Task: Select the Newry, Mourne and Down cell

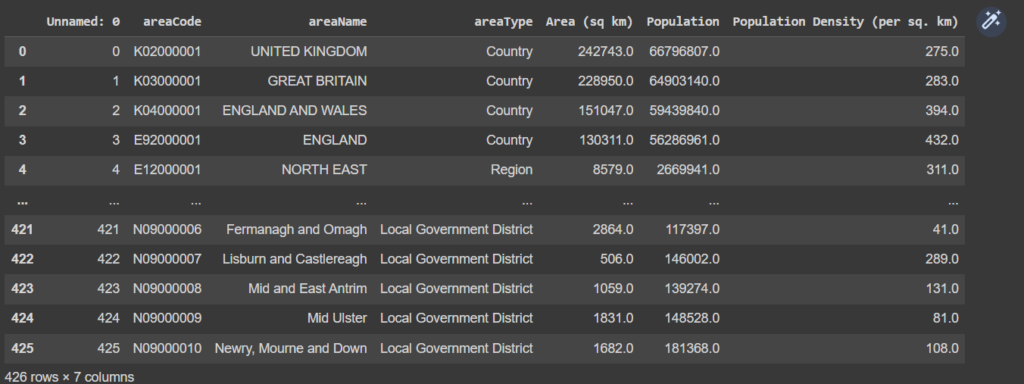Action: [291, 348]
